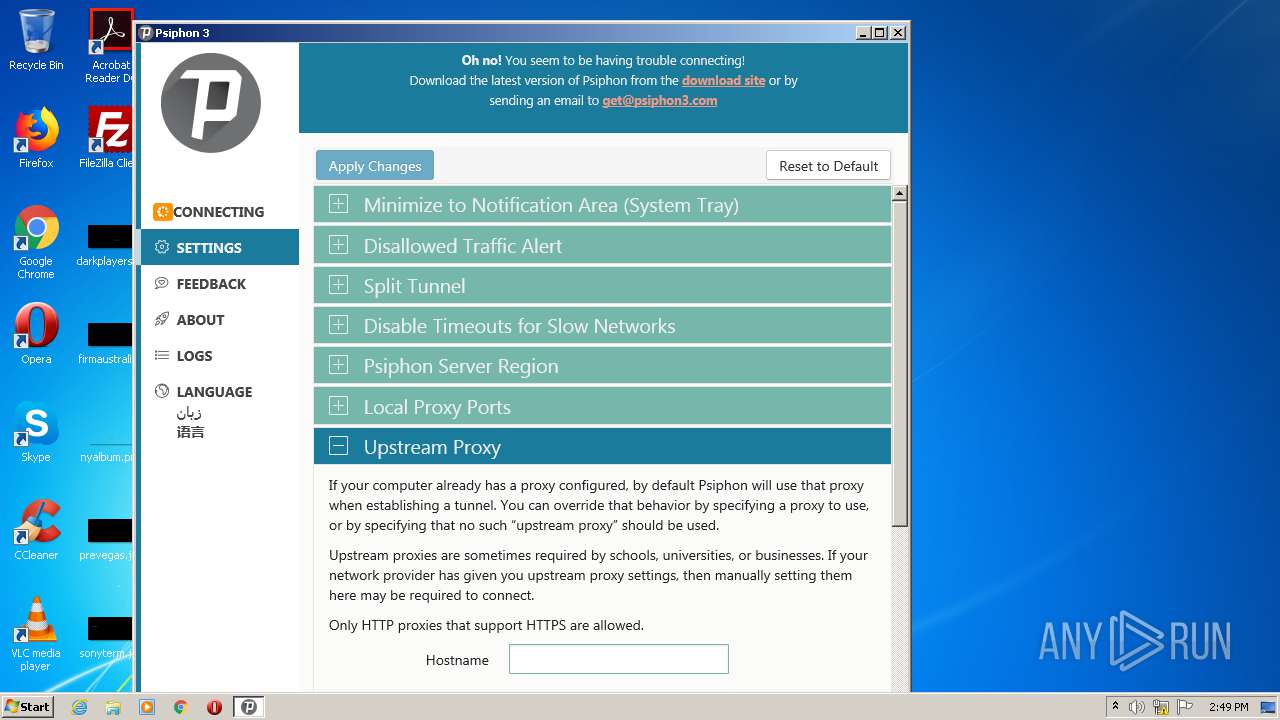Show hidden system tray icons
This screenshot has height=720, width=1280.
[x=1115, y=707]
